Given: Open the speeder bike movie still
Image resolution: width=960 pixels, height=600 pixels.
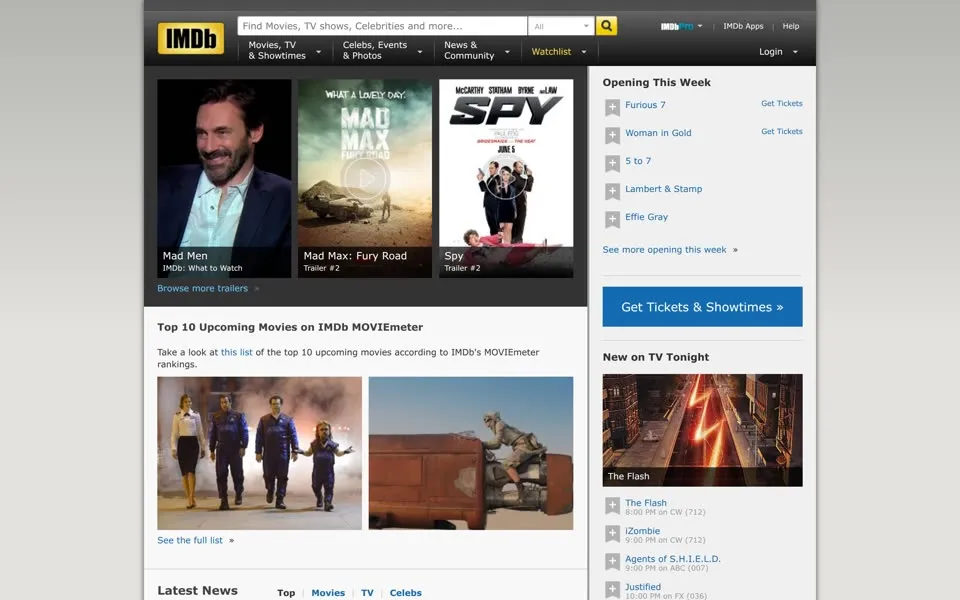Looking at the screenshot, I should (x=471, y=453).
